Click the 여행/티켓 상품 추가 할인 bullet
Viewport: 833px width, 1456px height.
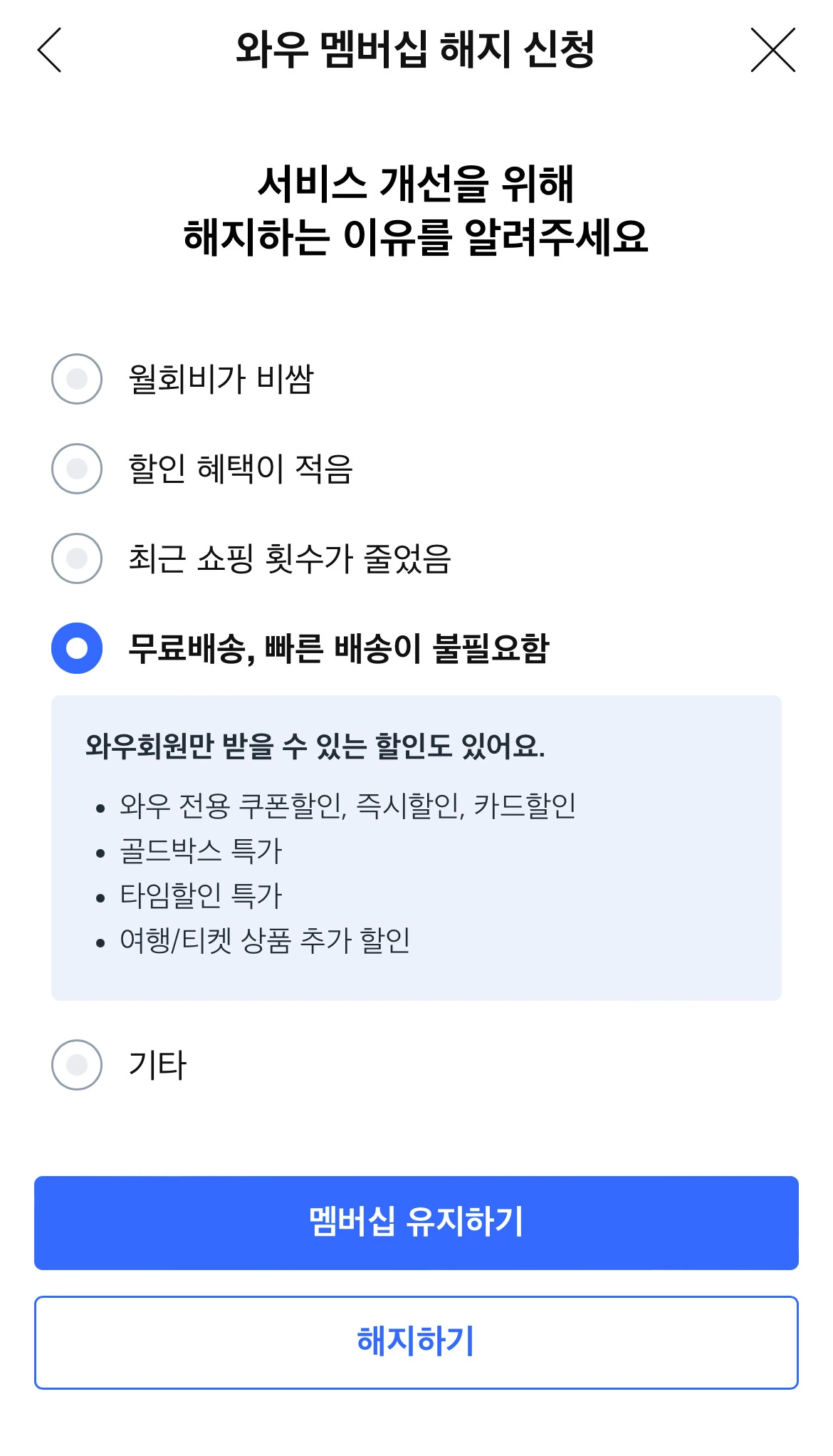pyautogui.click(x=265, y=940)
